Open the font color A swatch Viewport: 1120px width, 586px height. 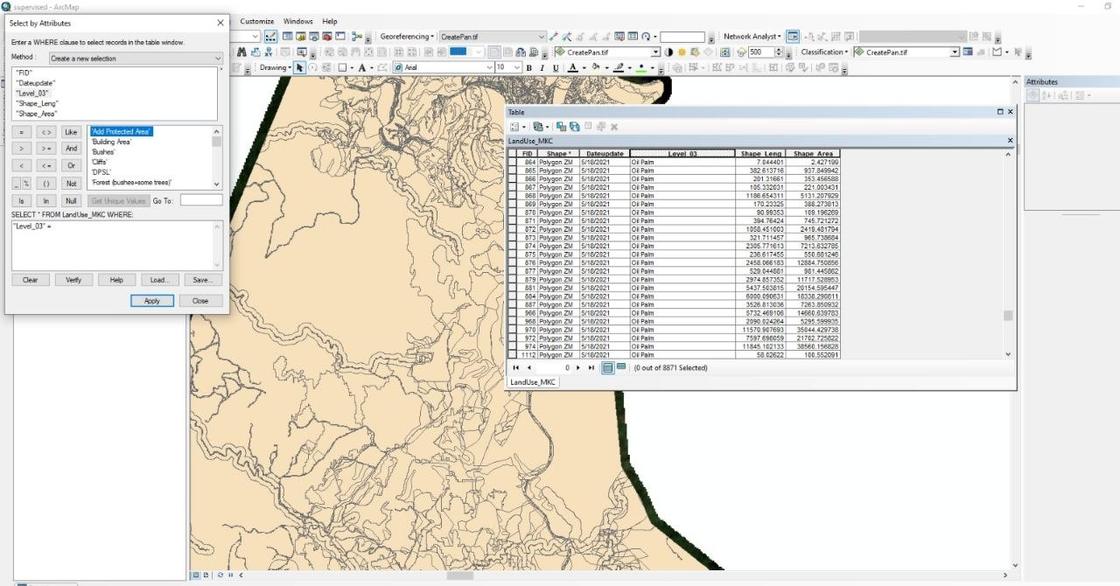point(573,67)
